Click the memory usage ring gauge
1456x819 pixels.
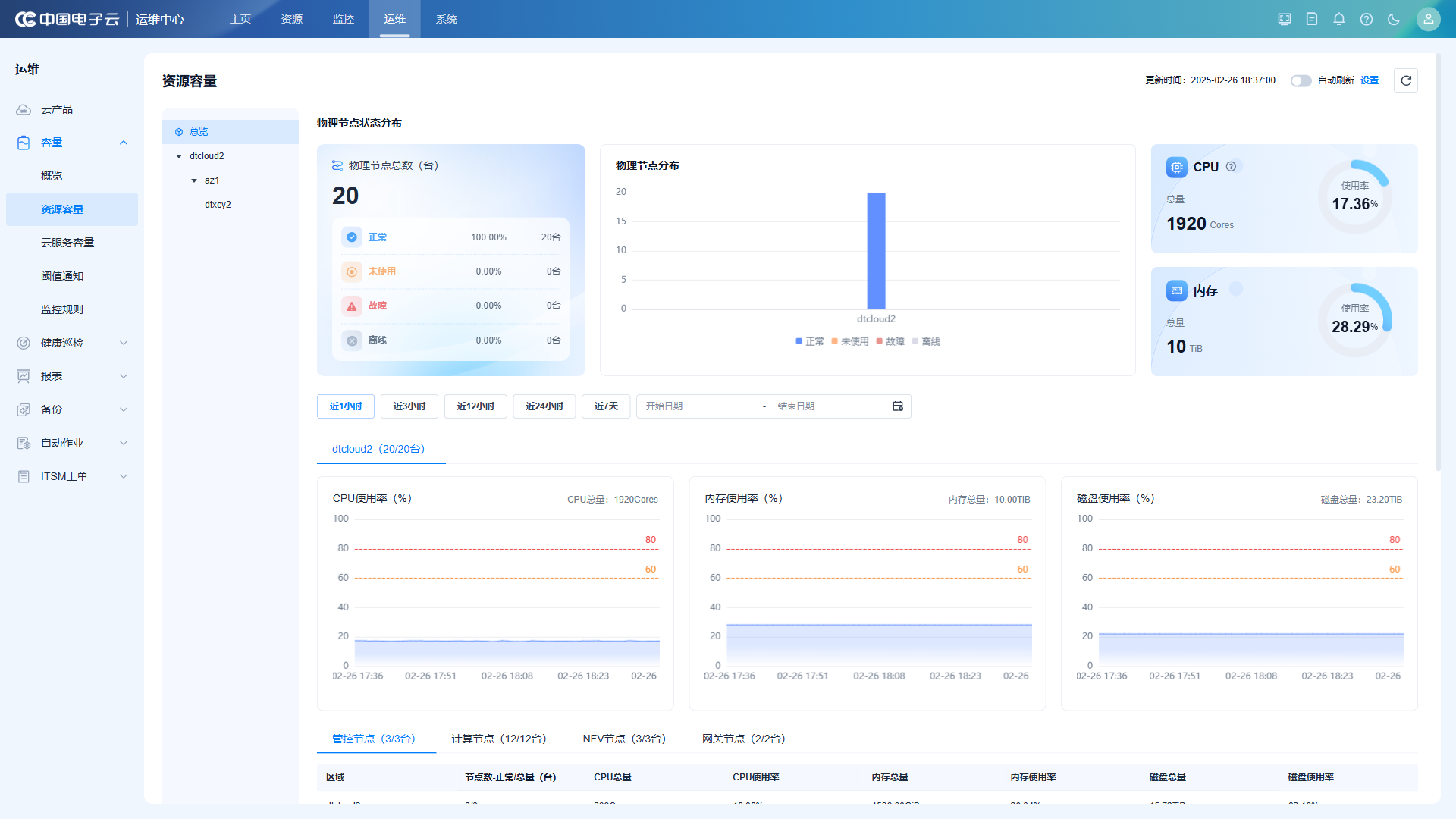[1355, 320]
